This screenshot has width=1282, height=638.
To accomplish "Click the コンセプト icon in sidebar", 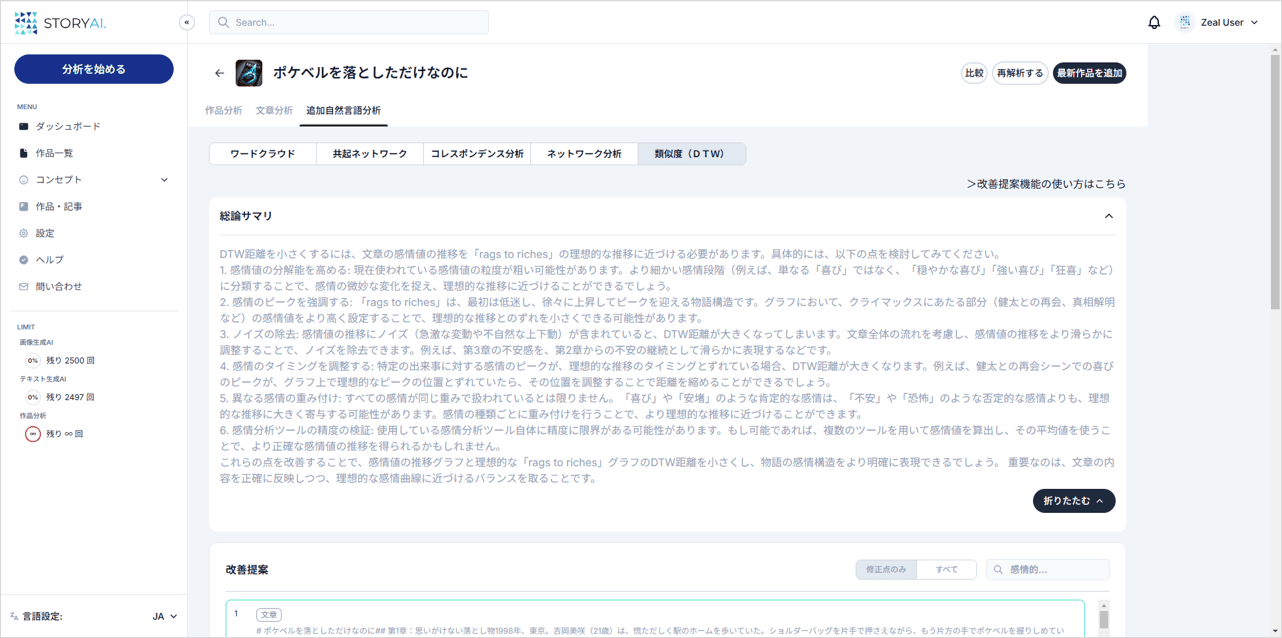I will pos(24,180).
